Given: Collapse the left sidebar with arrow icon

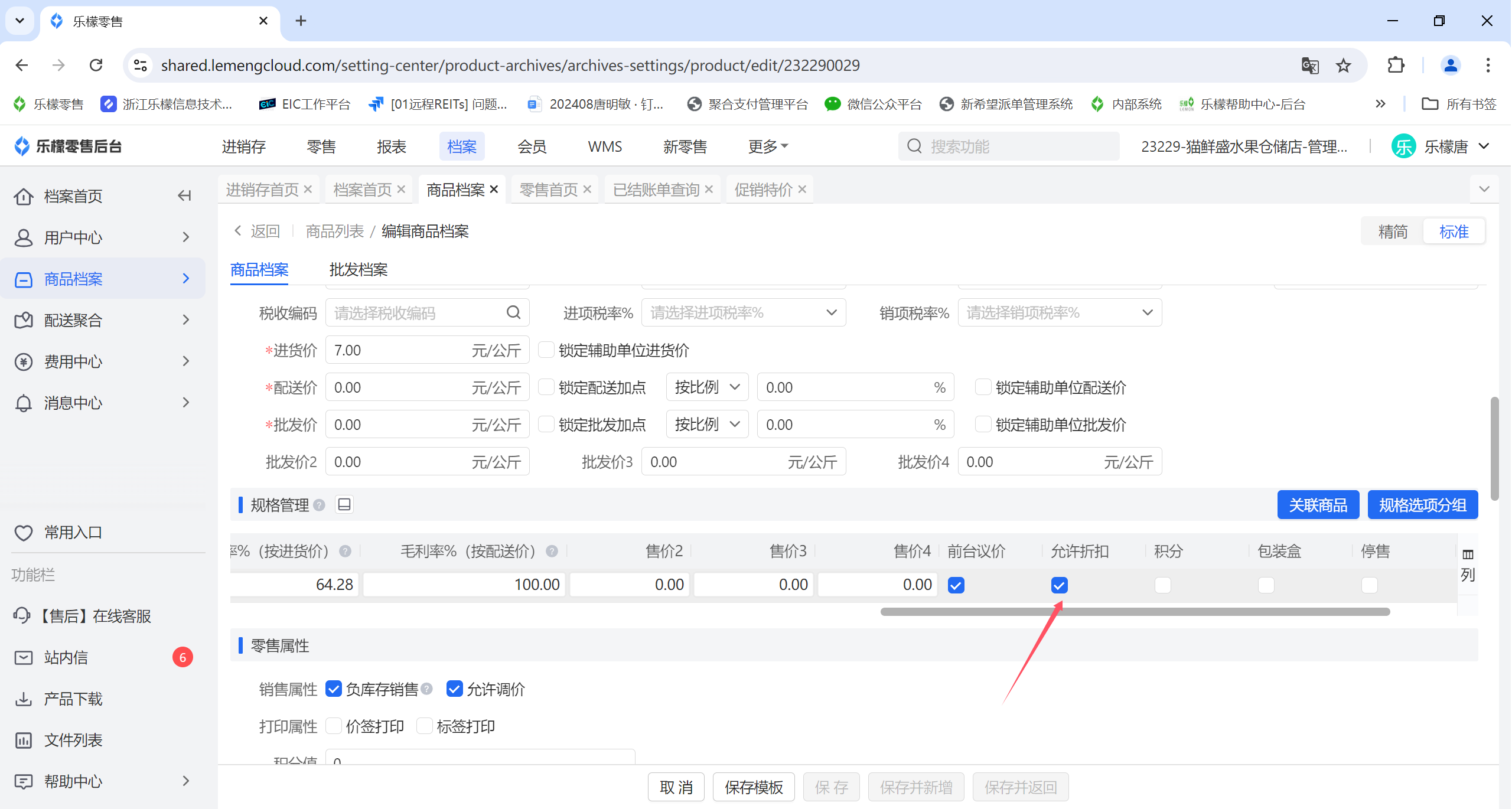Looking at the screenshot, I should (185, 195).
